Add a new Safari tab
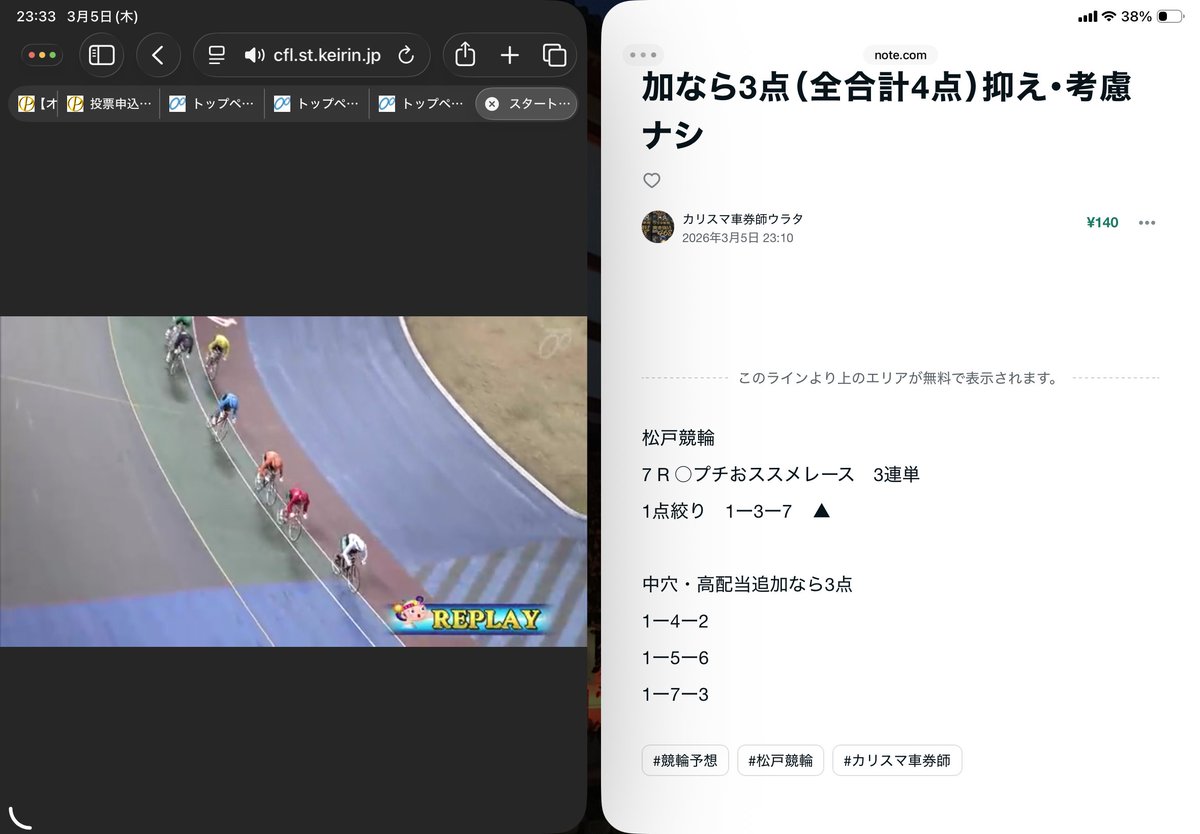 point(510,55)
